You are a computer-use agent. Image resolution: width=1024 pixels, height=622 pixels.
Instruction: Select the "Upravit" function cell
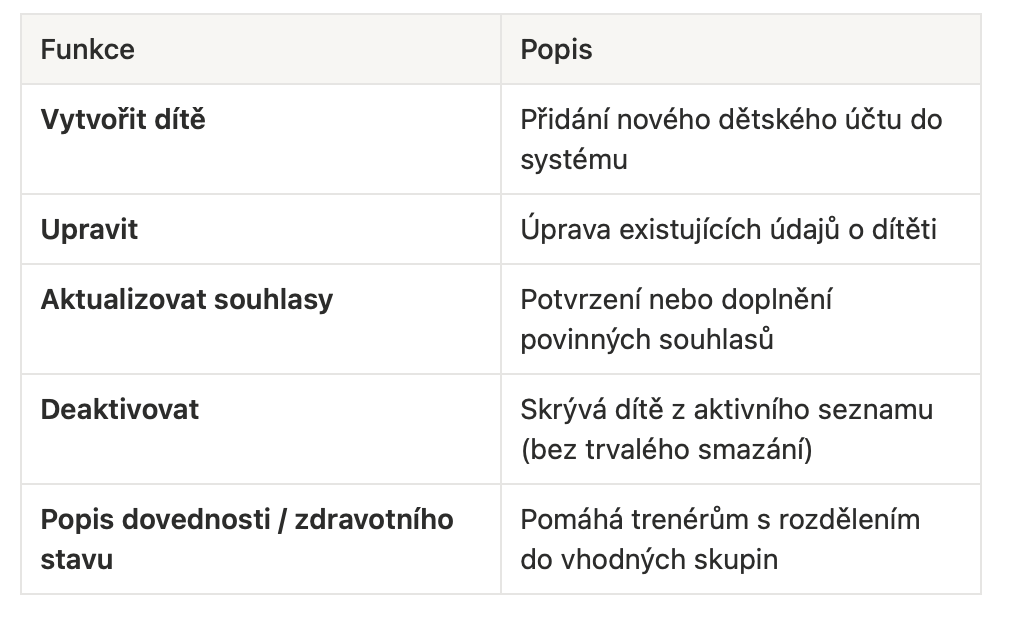89,229
